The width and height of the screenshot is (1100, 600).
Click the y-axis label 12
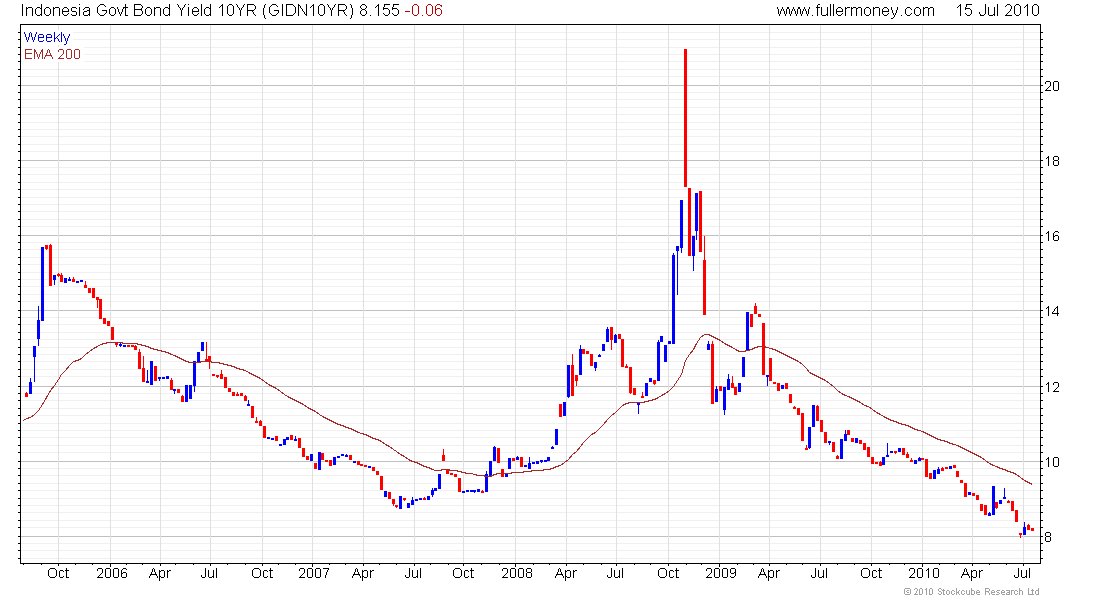[1052, 387]
